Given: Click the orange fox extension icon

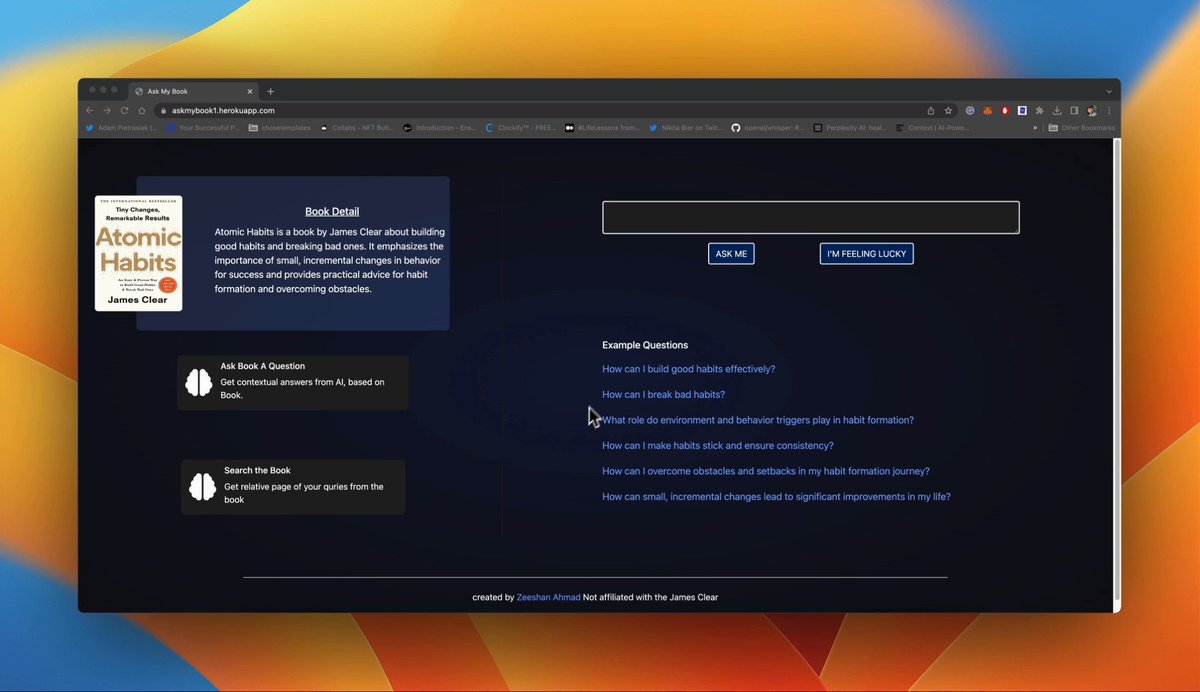Looking at the screenshot, I should point(987,110).
